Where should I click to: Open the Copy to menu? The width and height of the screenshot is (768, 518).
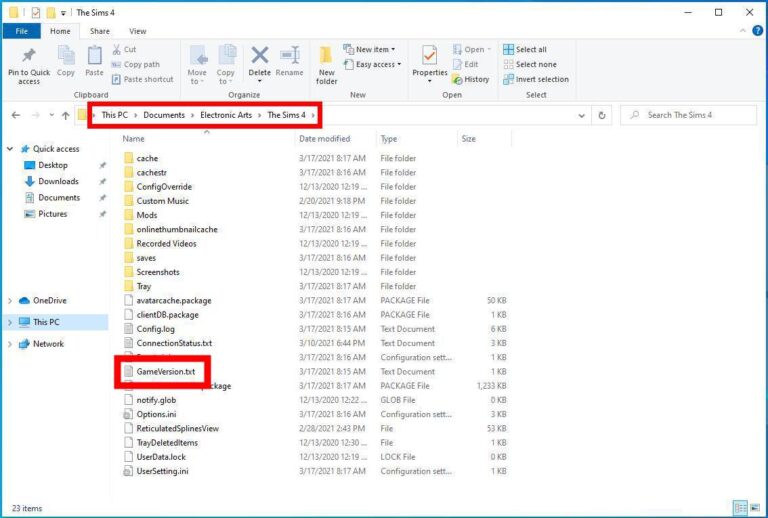[x=226, y=64]
